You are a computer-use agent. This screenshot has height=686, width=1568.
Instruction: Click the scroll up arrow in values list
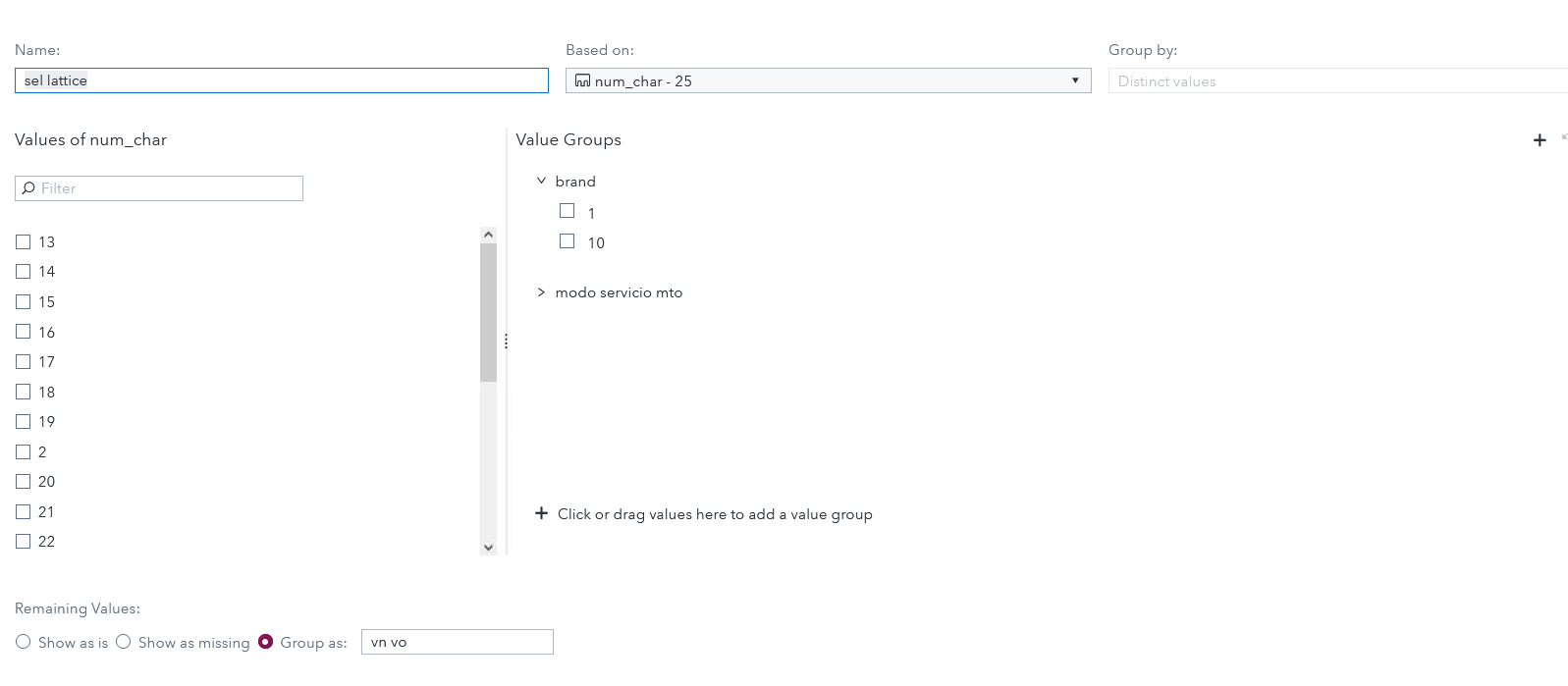[x=488, y=235]
